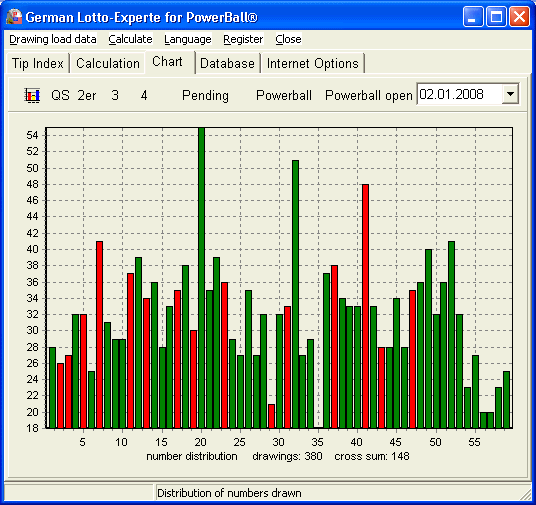Open the Register menu
536x505 pixels.
243,39
